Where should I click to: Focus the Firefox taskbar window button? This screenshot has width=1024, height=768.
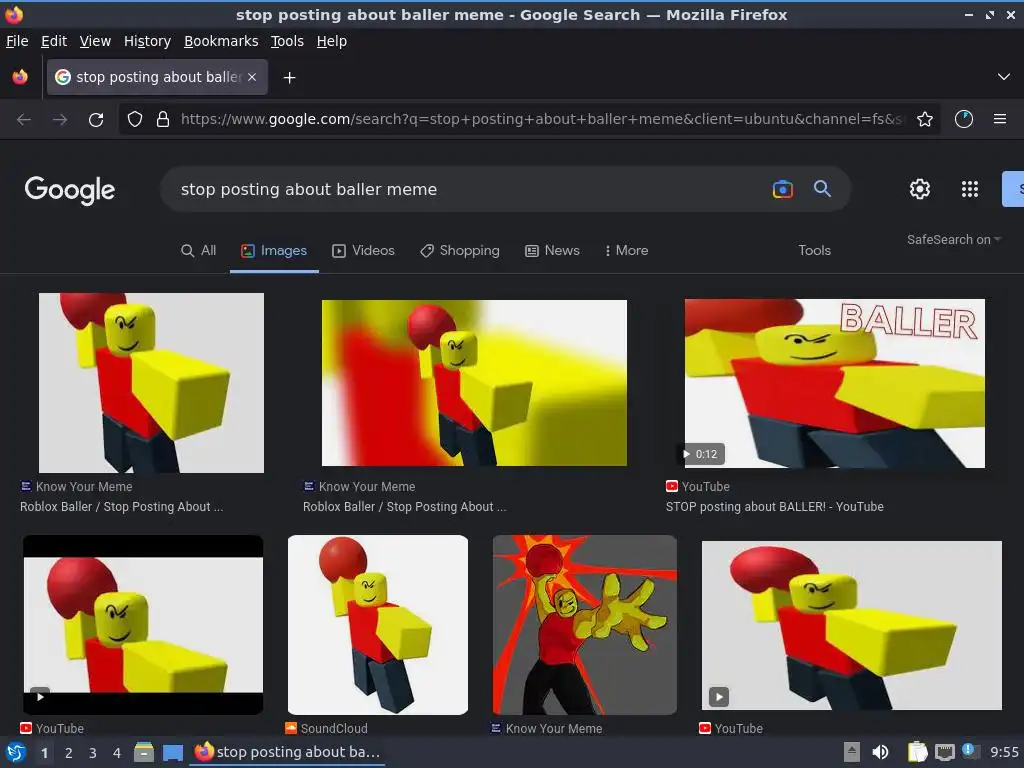point(287,752)
